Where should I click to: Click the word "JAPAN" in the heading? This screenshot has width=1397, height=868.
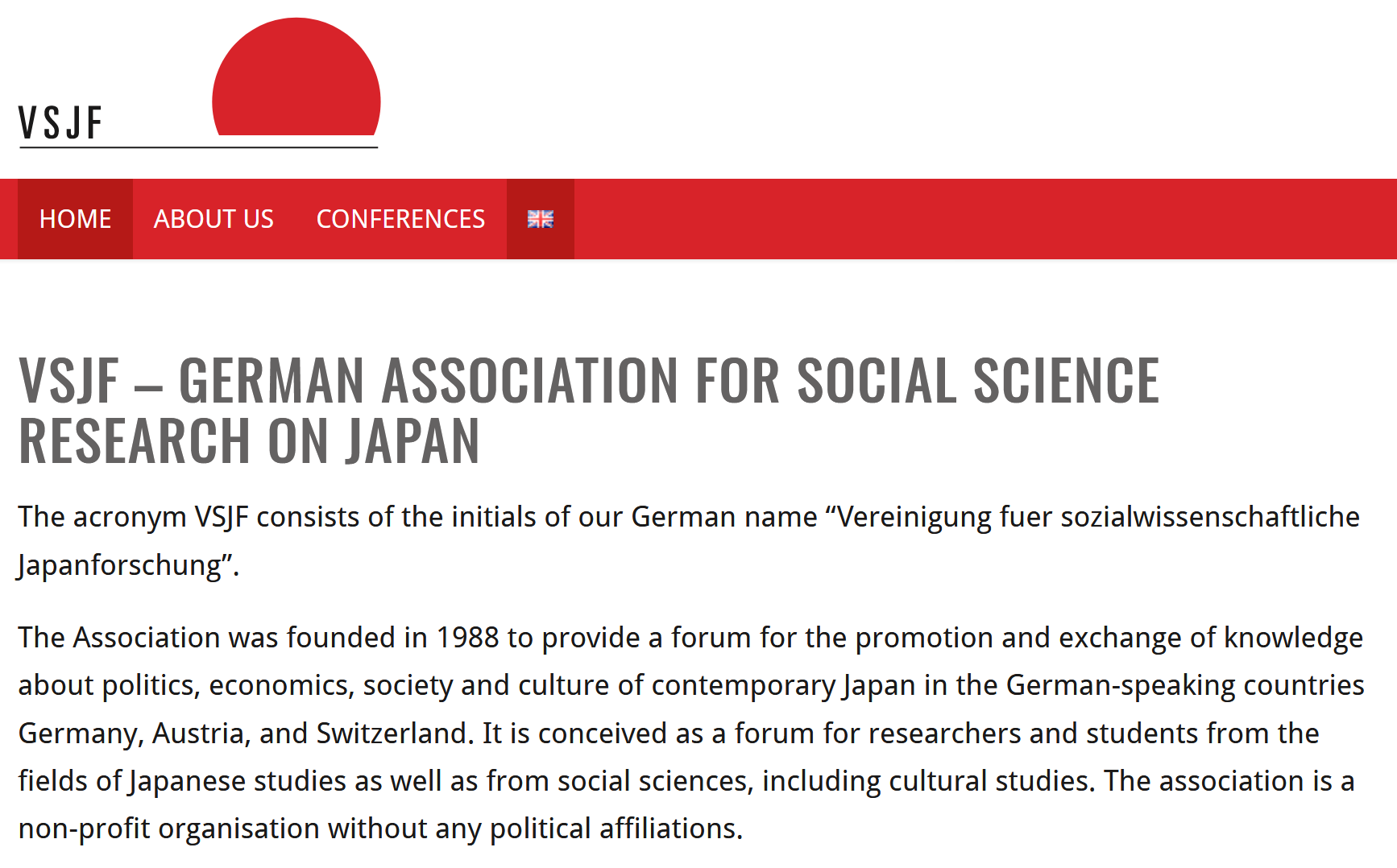click(x=413, y=441)
